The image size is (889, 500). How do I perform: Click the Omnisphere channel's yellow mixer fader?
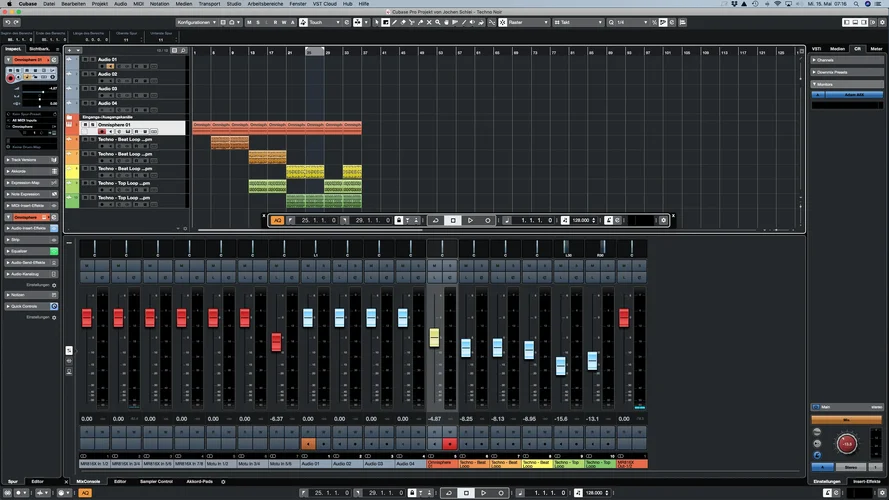(434, 337)
